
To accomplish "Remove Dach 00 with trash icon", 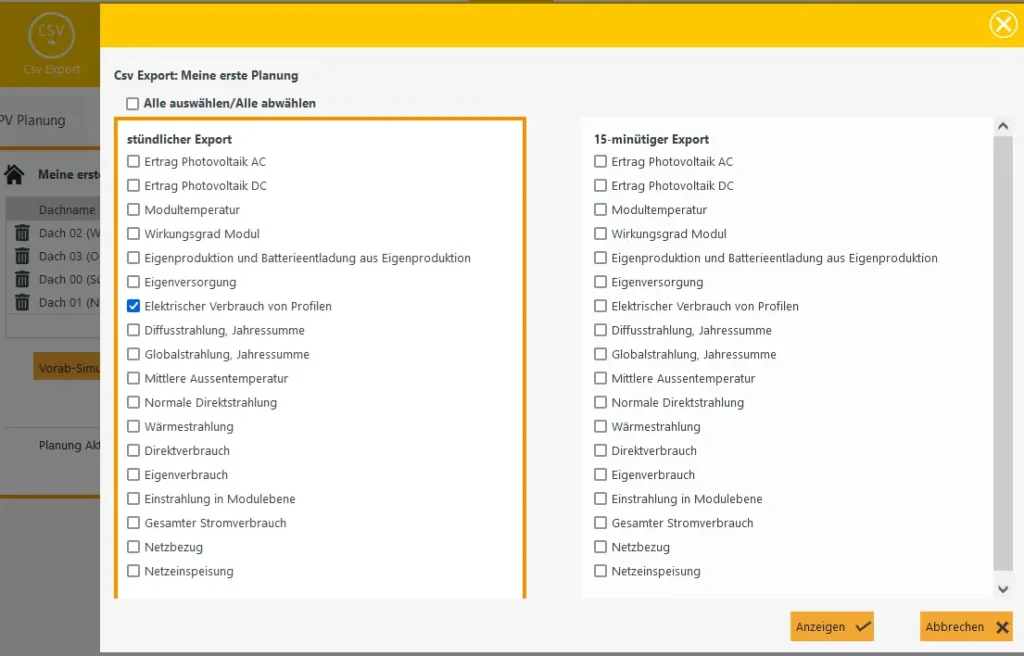I will (22, 279).
